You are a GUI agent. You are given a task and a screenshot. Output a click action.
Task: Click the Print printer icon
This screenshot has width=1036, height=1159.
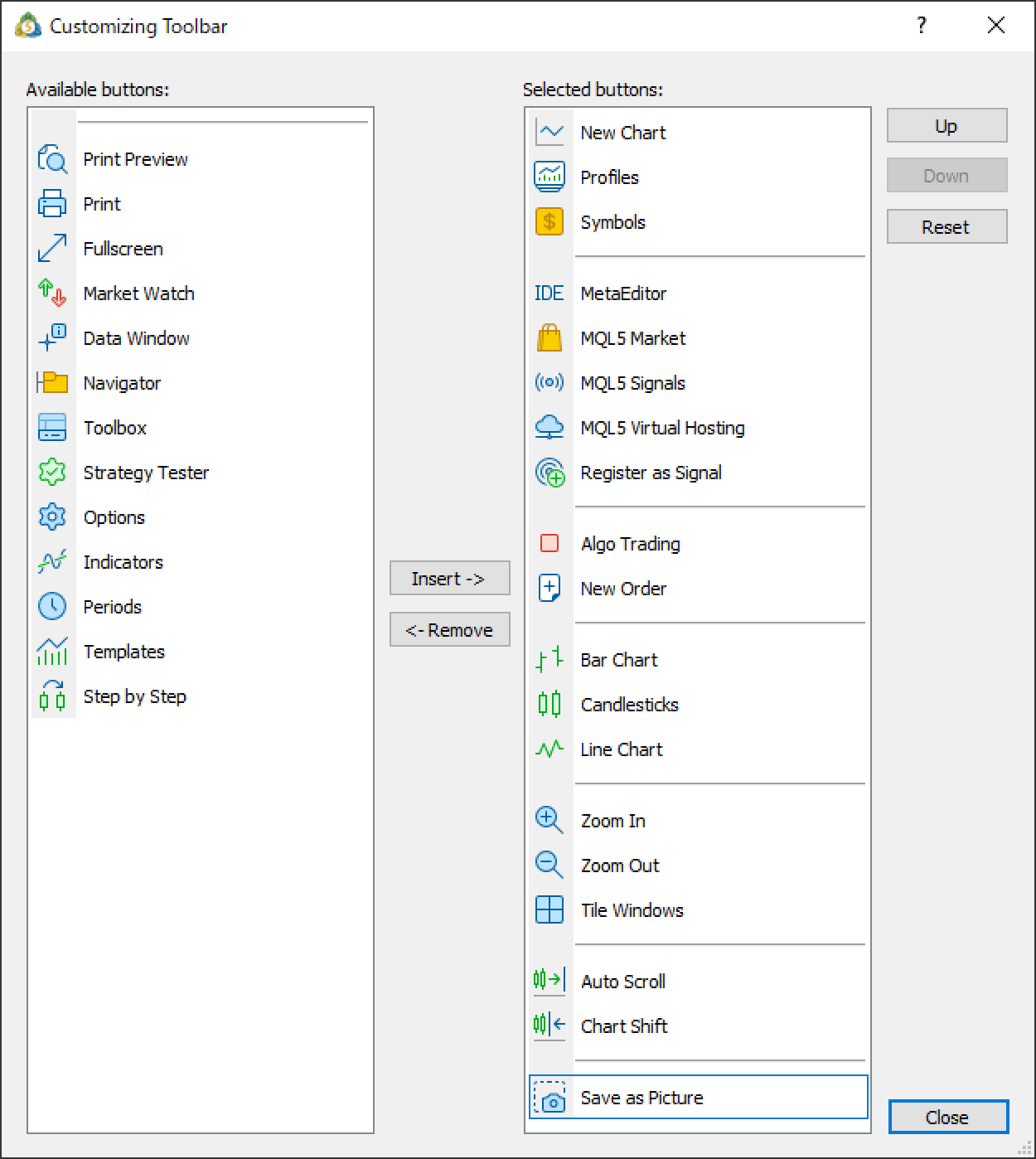point(52,204)
